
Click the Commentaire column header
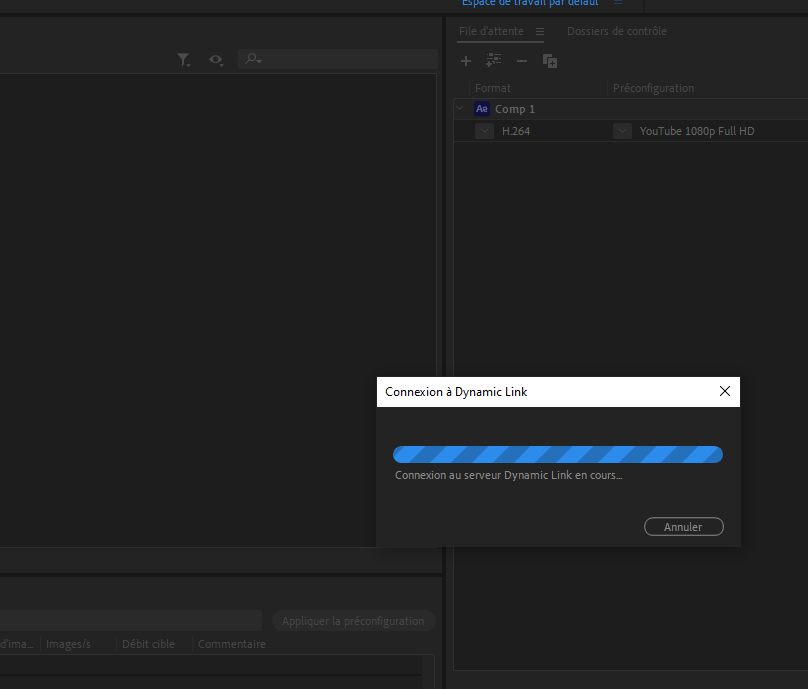tap(232, 644)
